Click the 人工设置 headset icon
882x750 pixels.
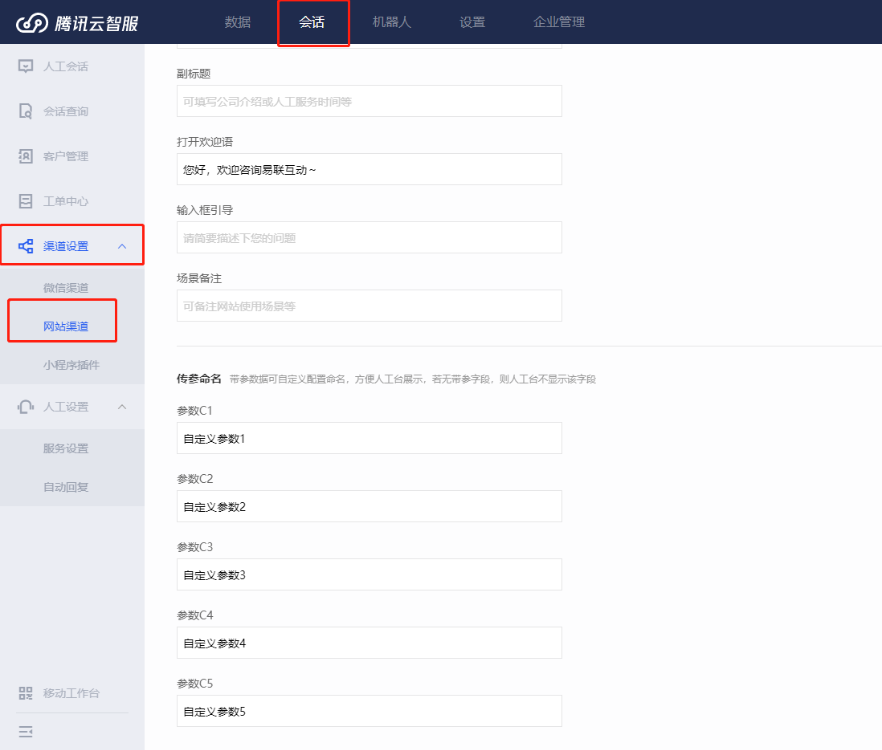pyautogui.click(x=26, y=406)
